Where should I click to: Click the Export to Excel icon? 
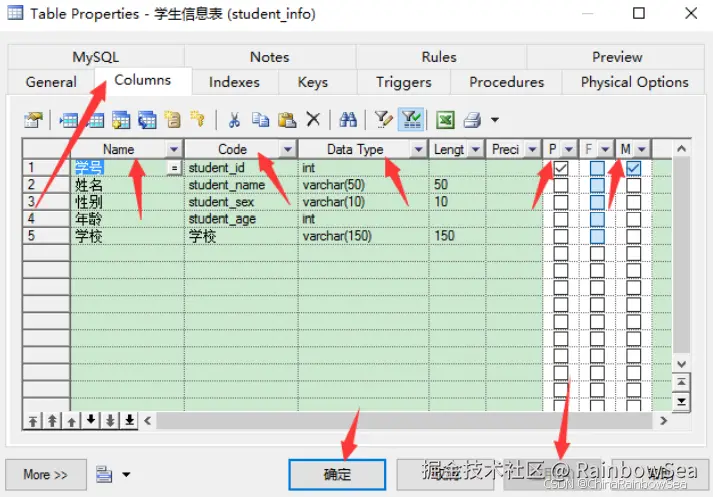click(x=445, y=120)
